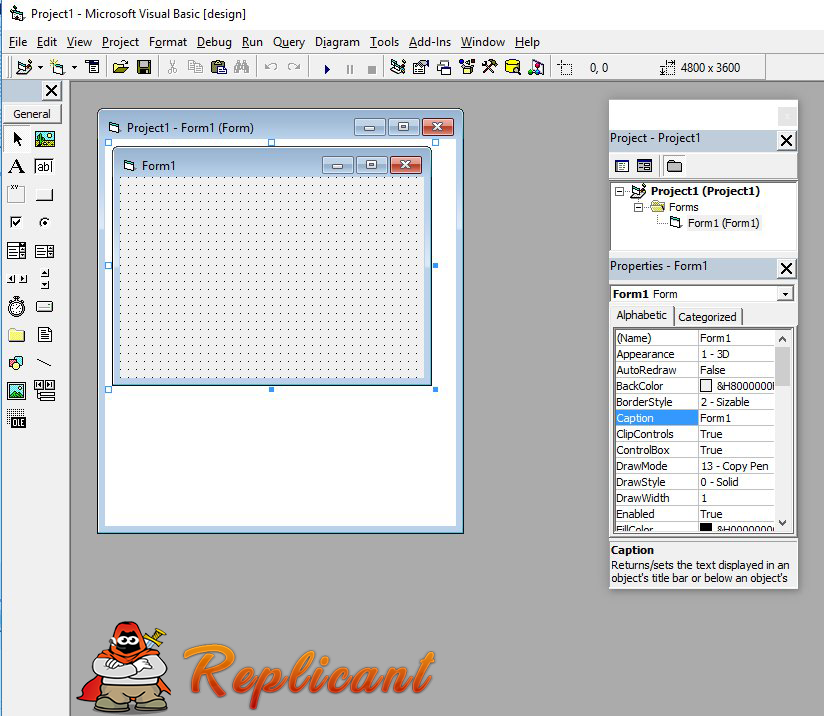Viewport: 824px width, 716px height.
Task: Toggle Folders view in Project panel
Action: [674, 166]
